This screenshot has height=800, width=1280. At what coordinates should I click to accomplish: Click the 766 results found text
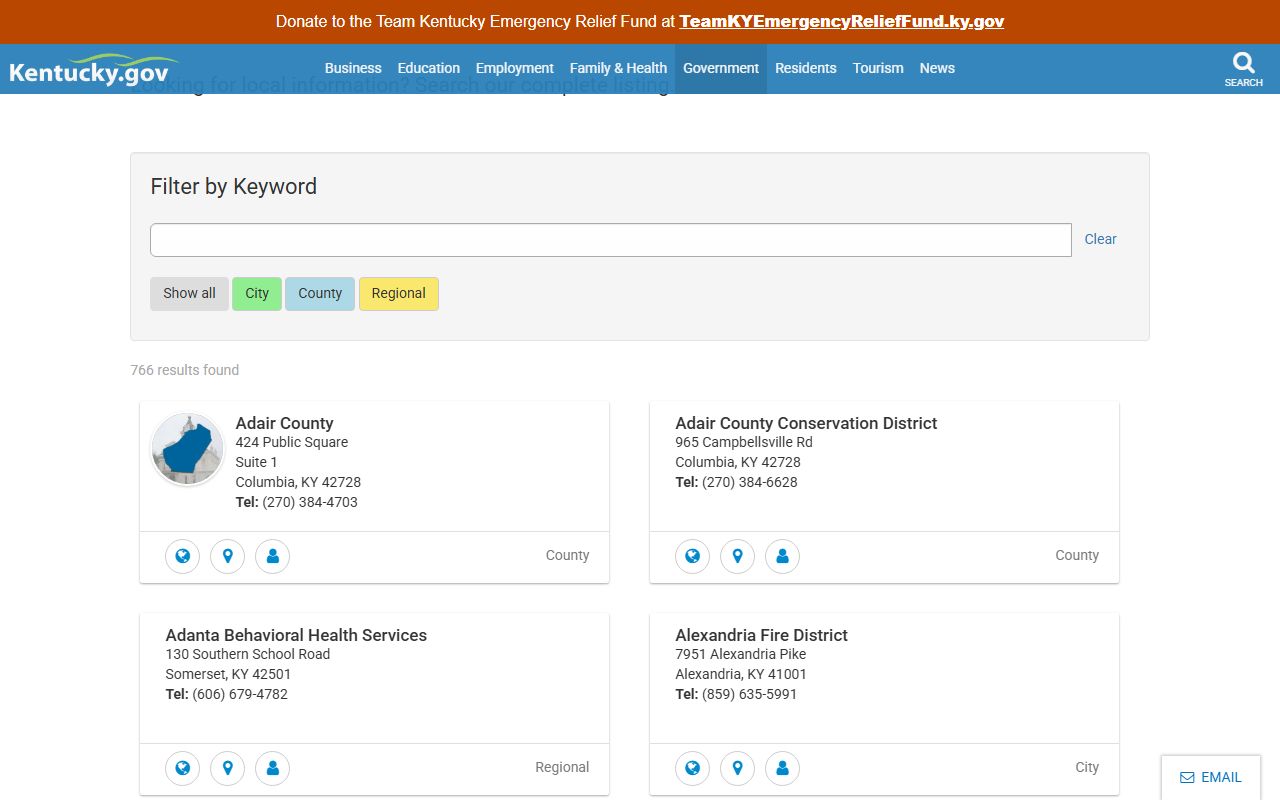click(185, 370)
